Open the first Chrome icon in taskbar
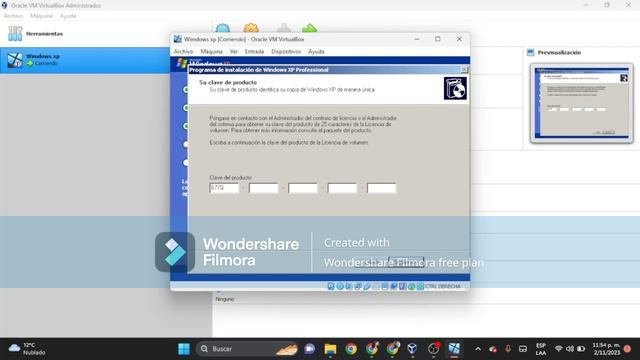This screenshot has height=360, width=640. pos(351,349)
